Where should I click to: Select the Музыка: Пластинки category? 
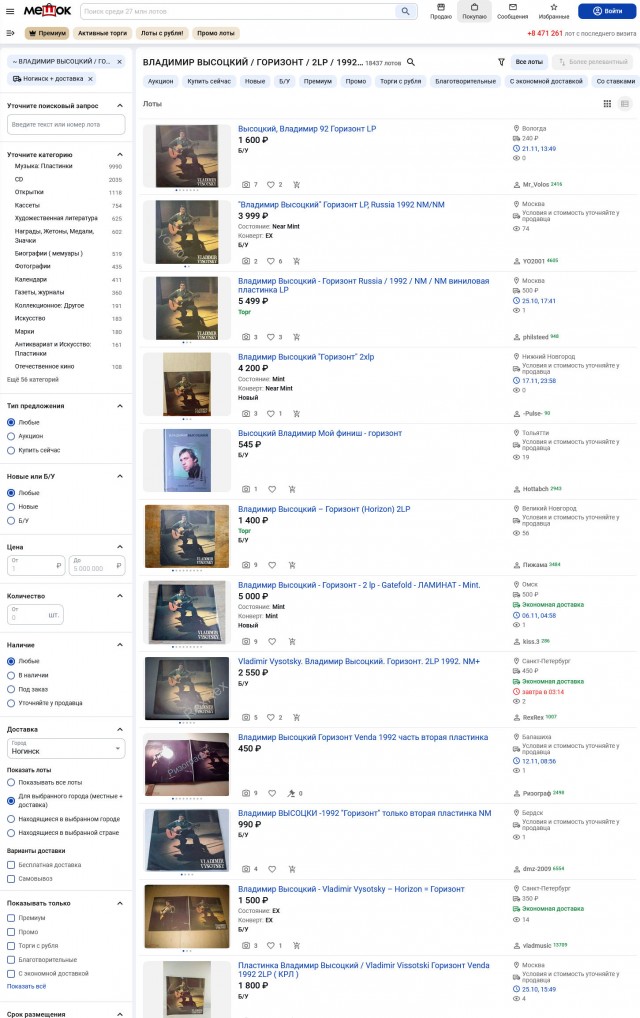point(43,166)
